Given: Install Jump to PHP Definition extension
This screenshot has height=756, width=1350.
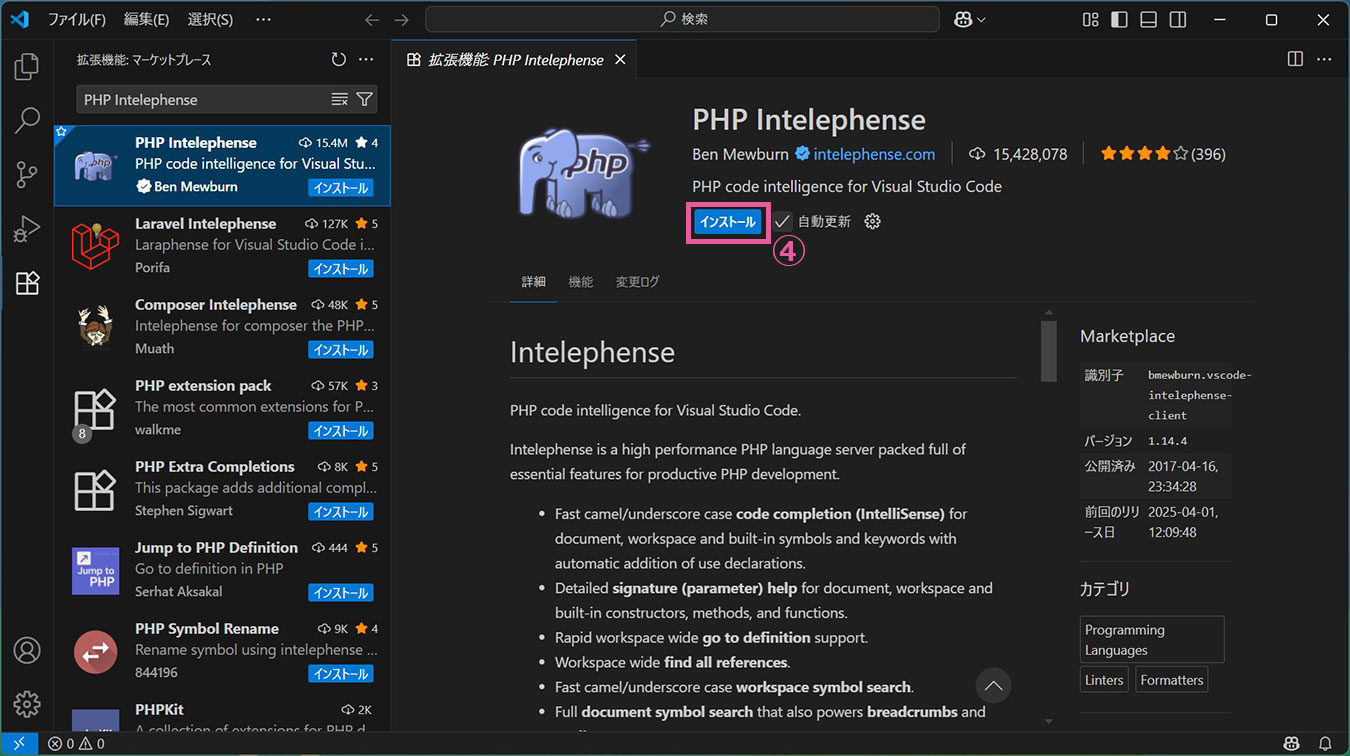Looking at the screenshot, I should 340,593.
